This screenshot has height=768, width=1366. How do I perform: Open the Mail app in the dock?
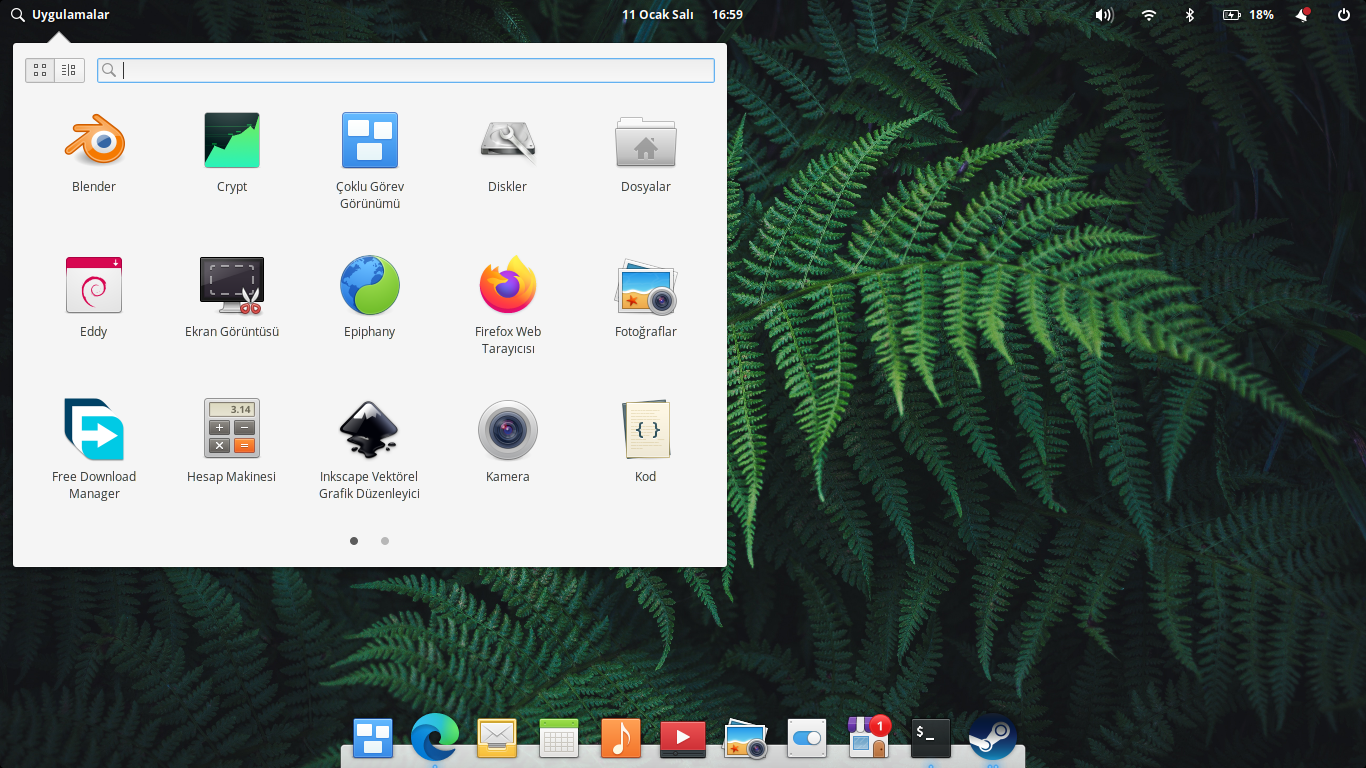[x=497, y=739]
